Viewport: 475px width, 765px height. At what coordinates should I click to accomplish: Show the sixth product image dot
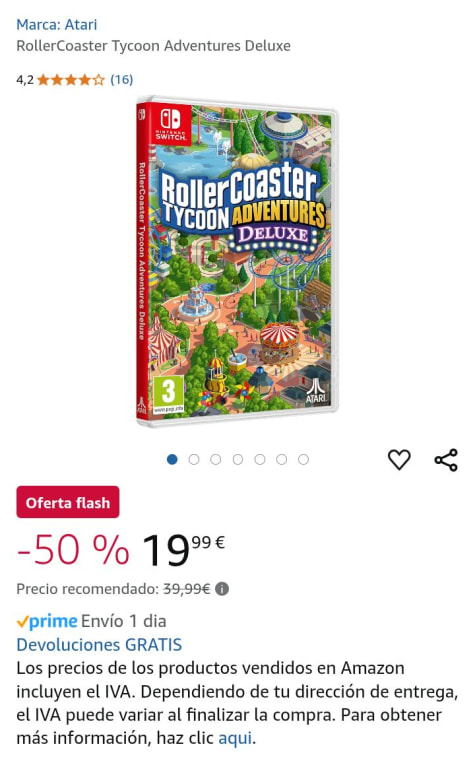pos(281,459)
